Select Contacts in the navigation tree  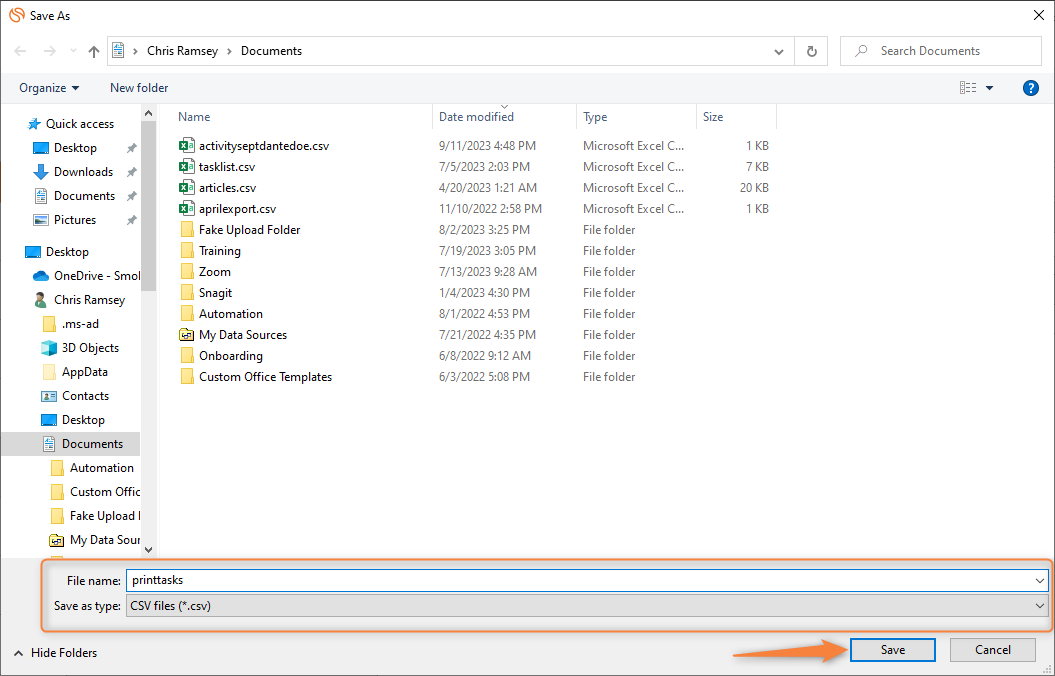(85, 396)
